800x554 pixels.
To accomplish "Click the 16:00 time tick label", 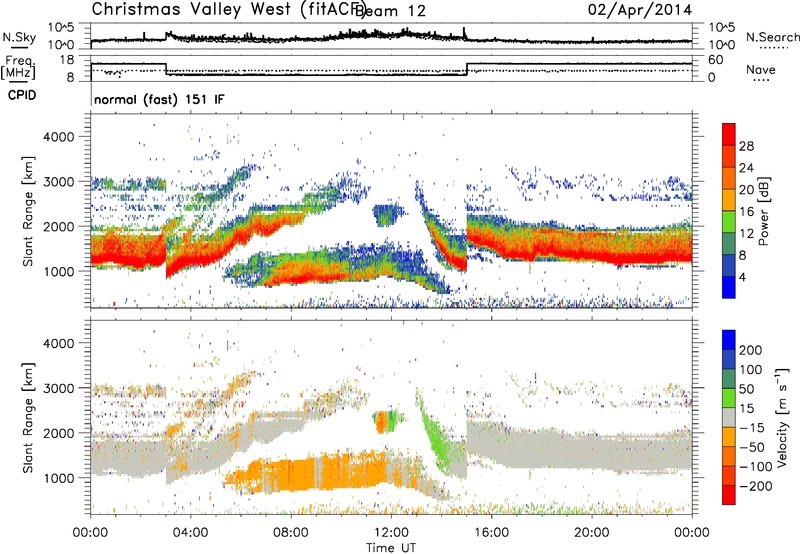I will (x=491, y=533).
